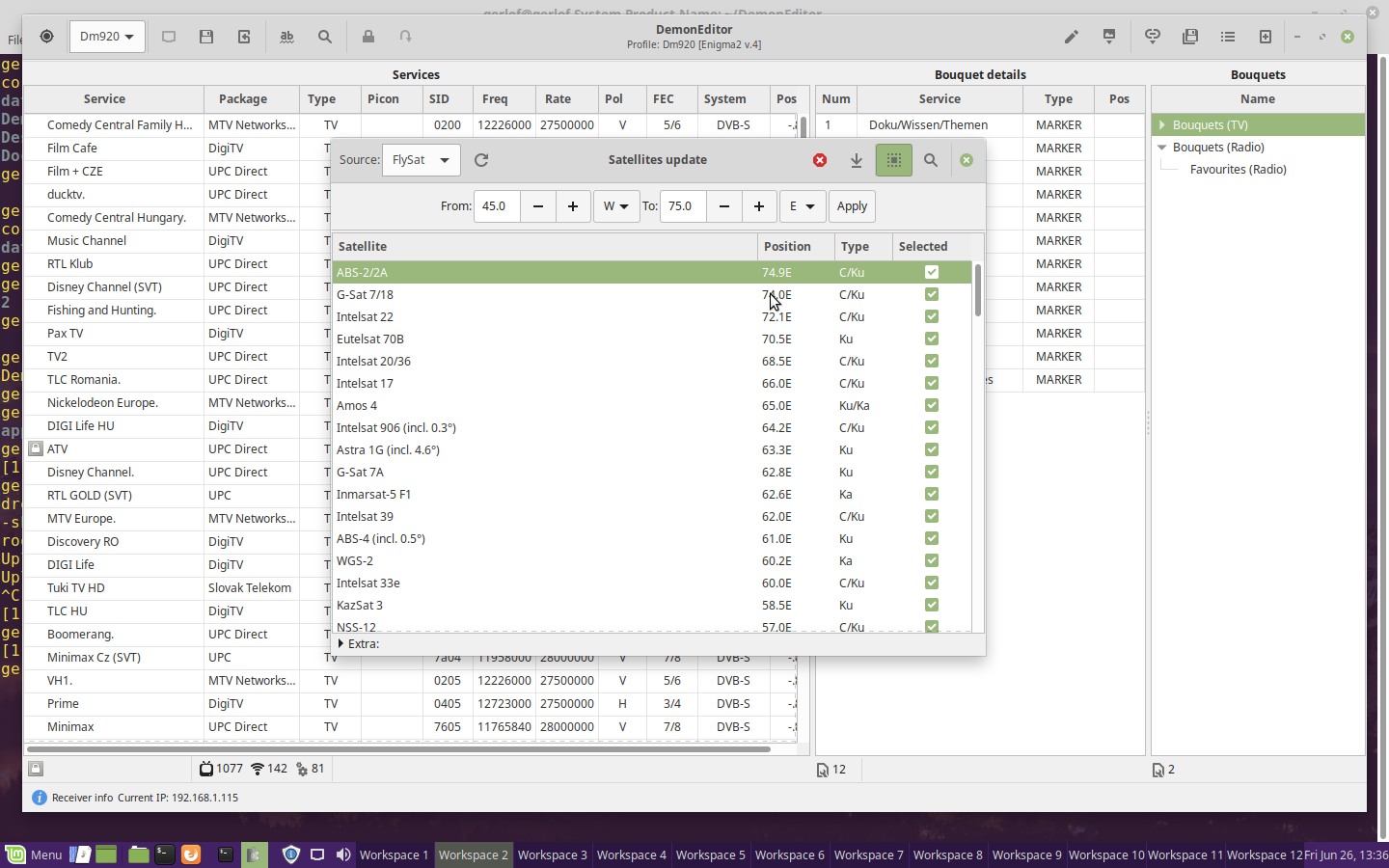Switch to Workspace 1
The width and height of the screenshot is (1389, 868).
point(394,854)
